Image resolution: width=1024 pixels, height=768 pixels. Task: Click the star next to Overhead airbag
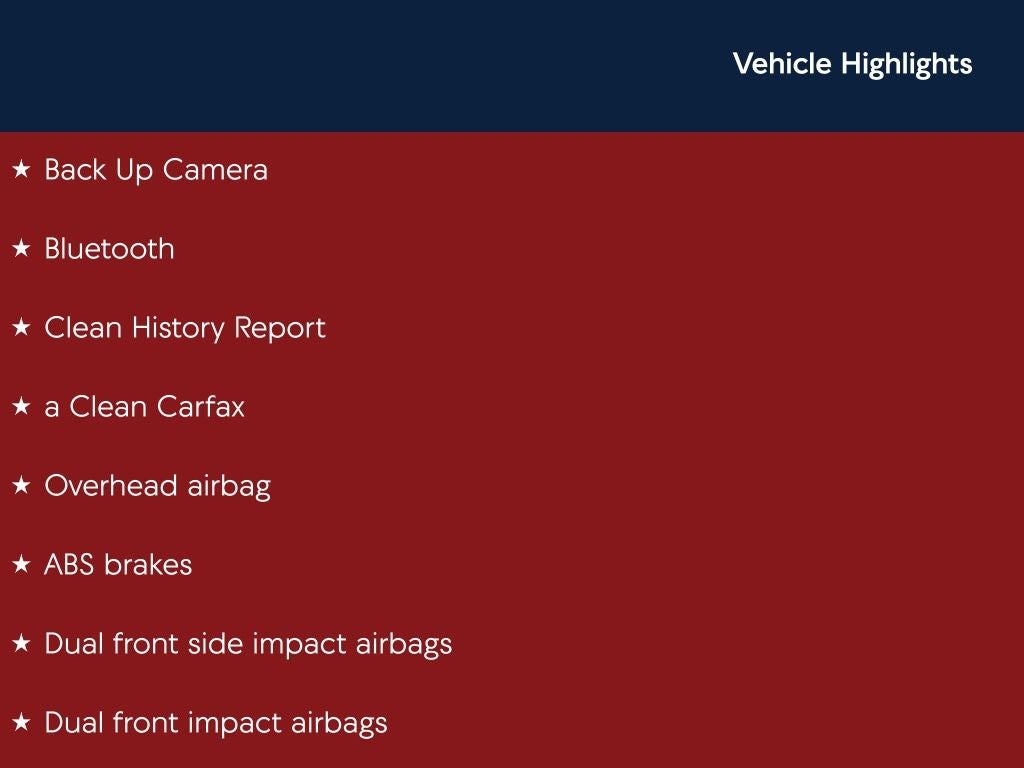pos(21,486)
